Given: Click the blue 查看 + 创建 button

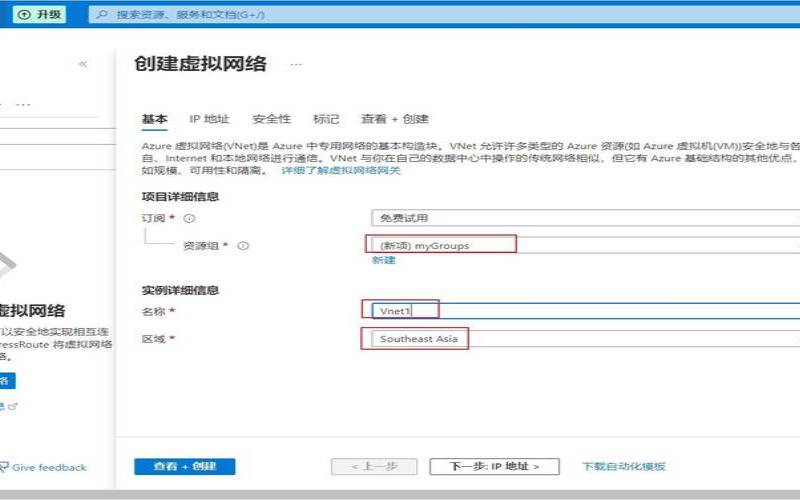Looking at the screenshot, I should click(x=184, y=467).
